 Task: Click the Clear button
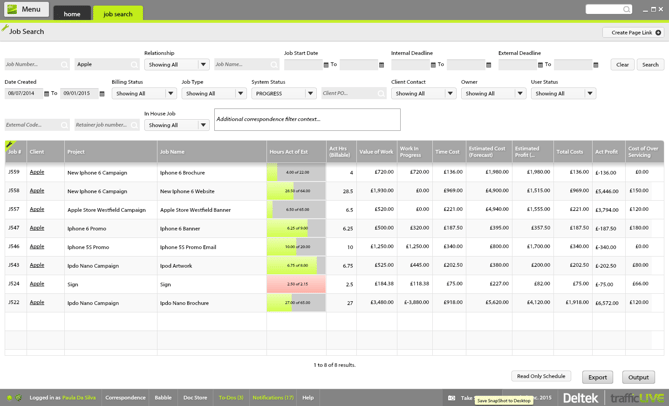[622, 65]
